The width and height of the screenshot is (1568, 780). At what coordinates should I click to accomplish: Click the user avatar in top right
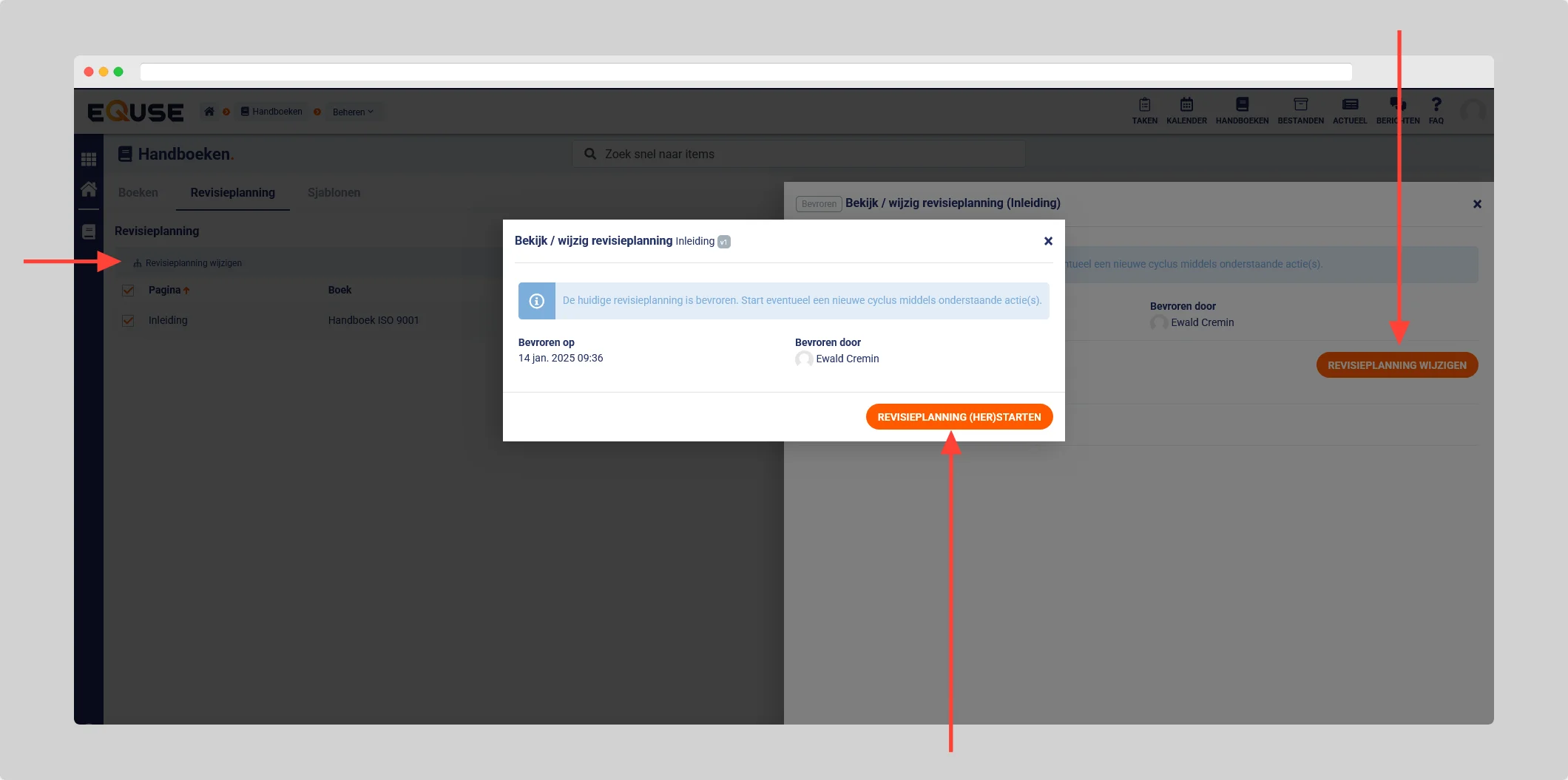(x=1473, y=111)
